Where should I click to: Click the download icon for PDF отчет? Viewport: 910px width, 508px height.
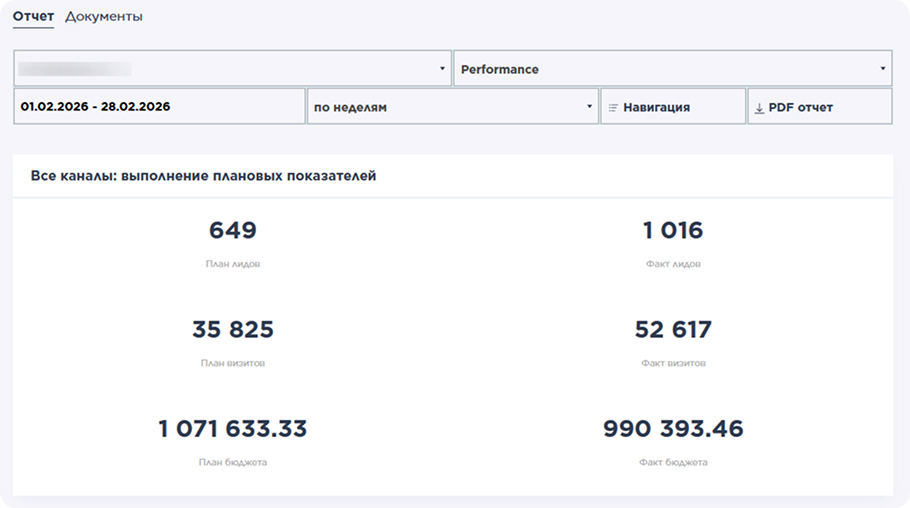[x=759, y=108]
